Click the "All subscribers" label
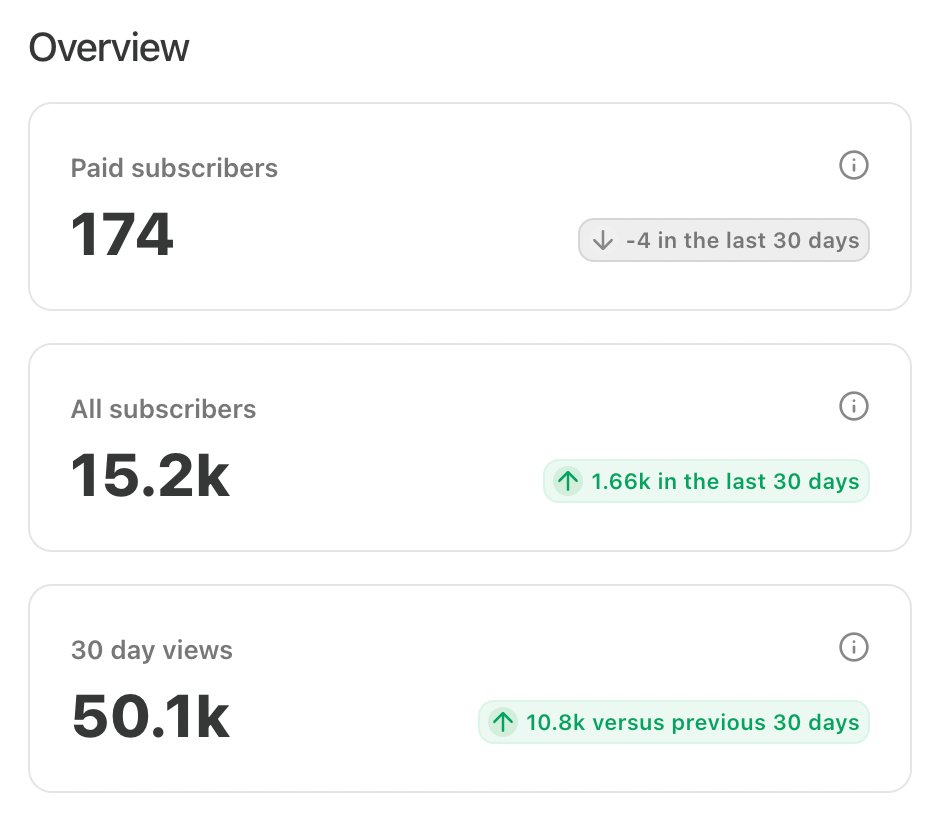 163,409
